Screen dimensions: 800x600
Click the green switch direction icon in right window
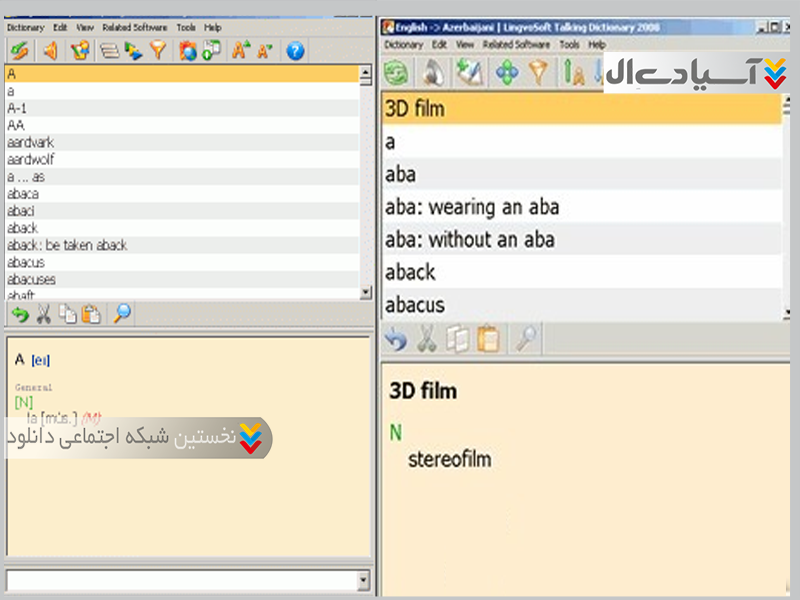coord(398,73)
